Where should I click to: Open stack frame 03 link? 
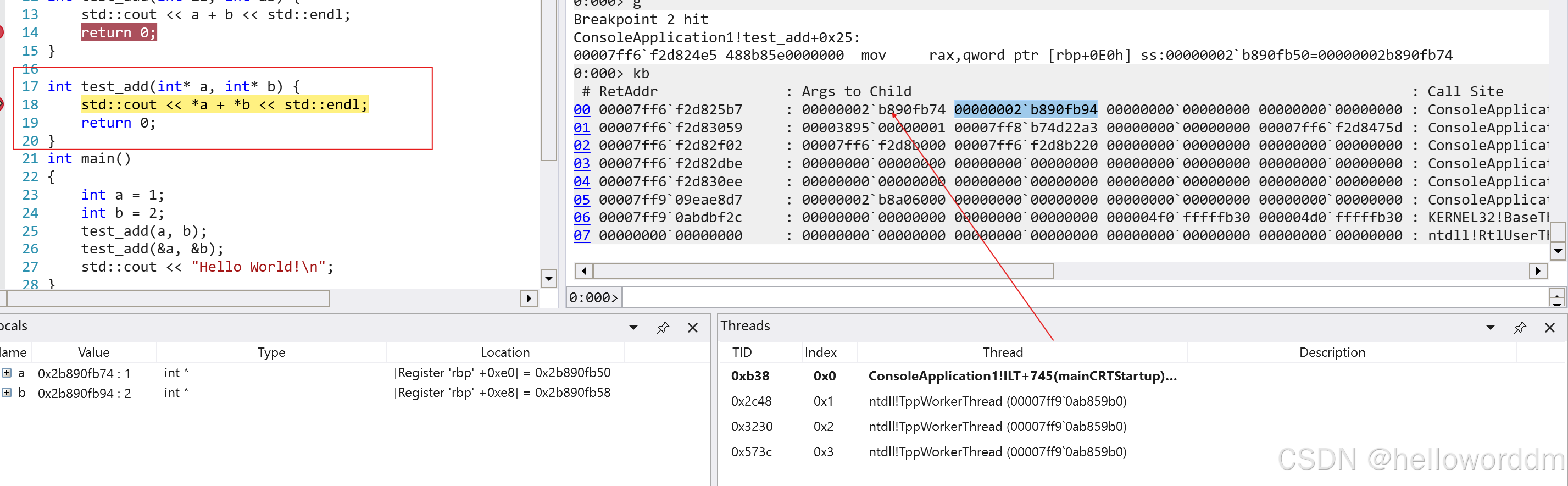pos(582,164)
